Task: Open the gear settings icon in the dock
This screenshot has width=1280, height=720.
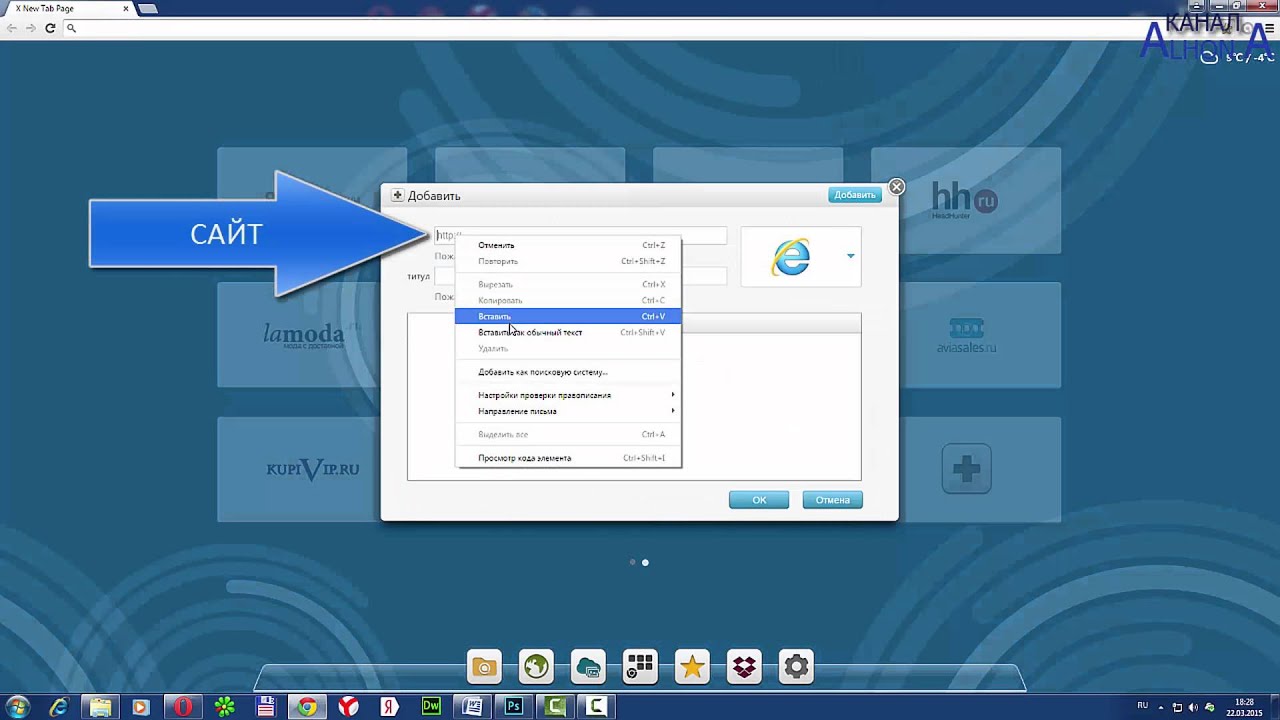Action: [x=796, y=667]
